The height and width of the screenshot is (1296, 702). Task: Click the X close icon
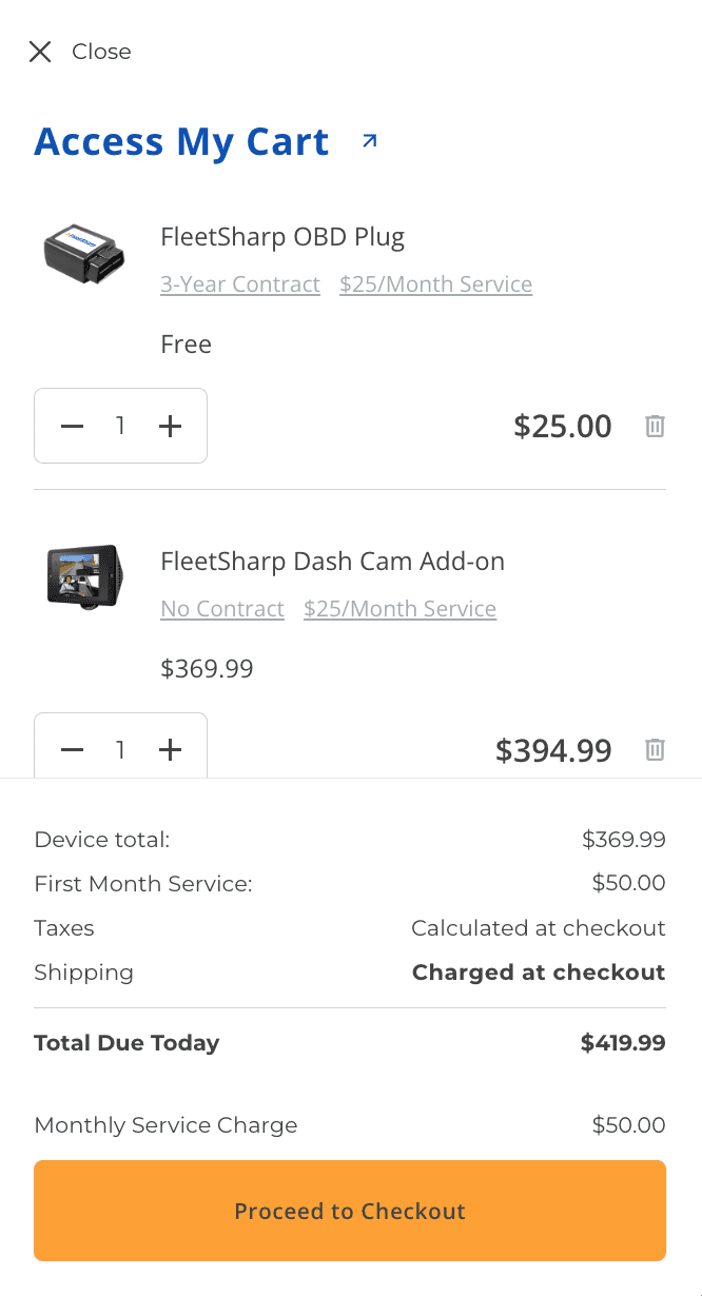pos(40,52)
